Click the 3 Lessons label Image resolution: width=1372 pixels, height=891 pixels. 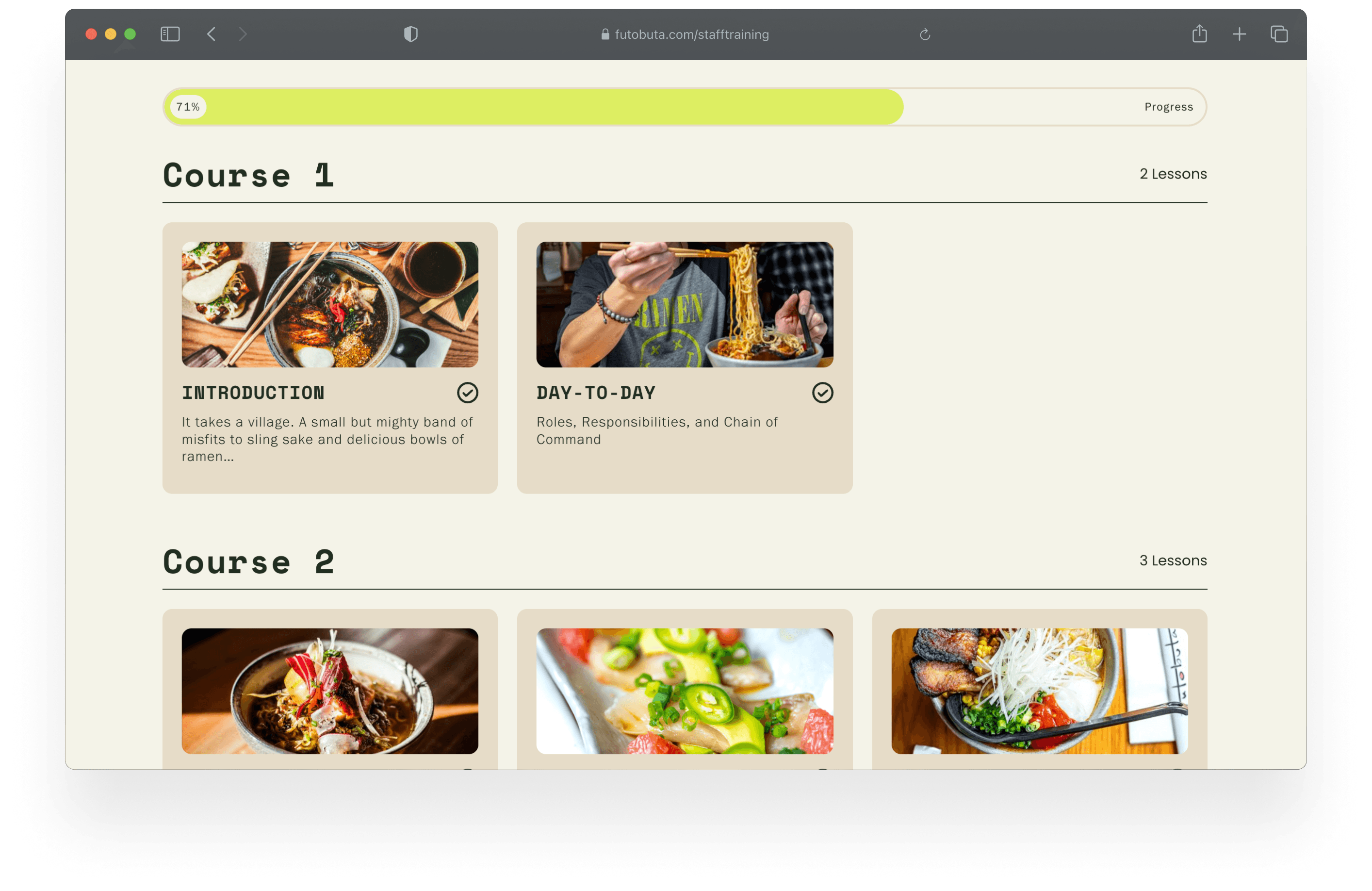[1173, 561]
